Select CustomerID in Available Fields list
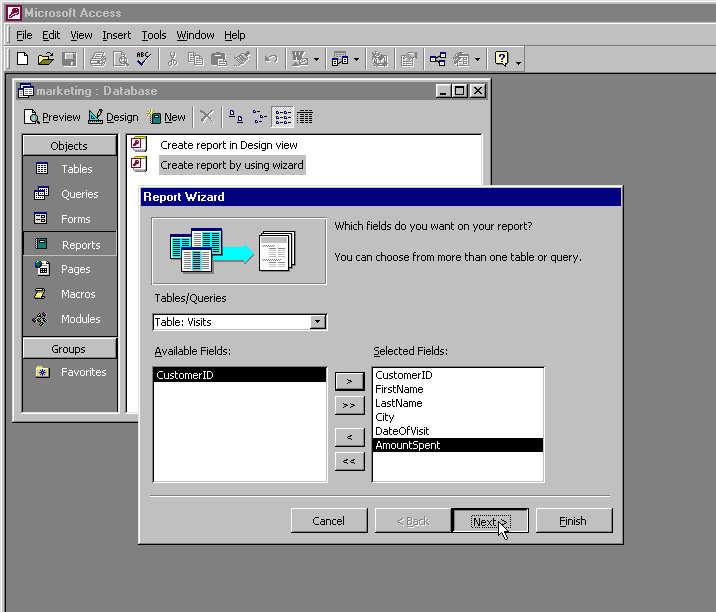The image size is (716, 612). tap(240, 375)
